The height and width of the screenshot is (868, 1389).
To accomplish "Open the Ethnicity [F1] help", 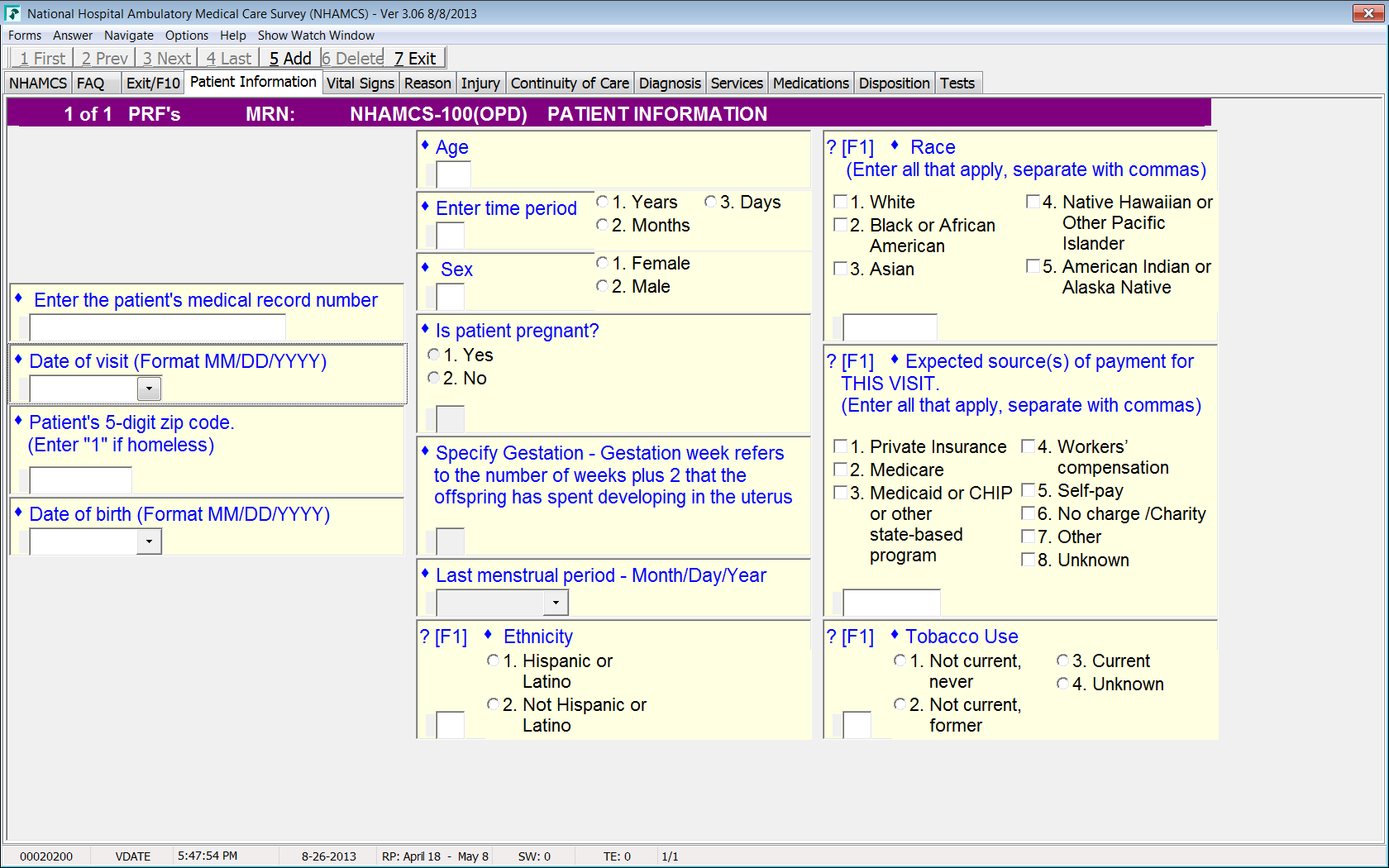I will pyautogui.click(x=443, y=637).
